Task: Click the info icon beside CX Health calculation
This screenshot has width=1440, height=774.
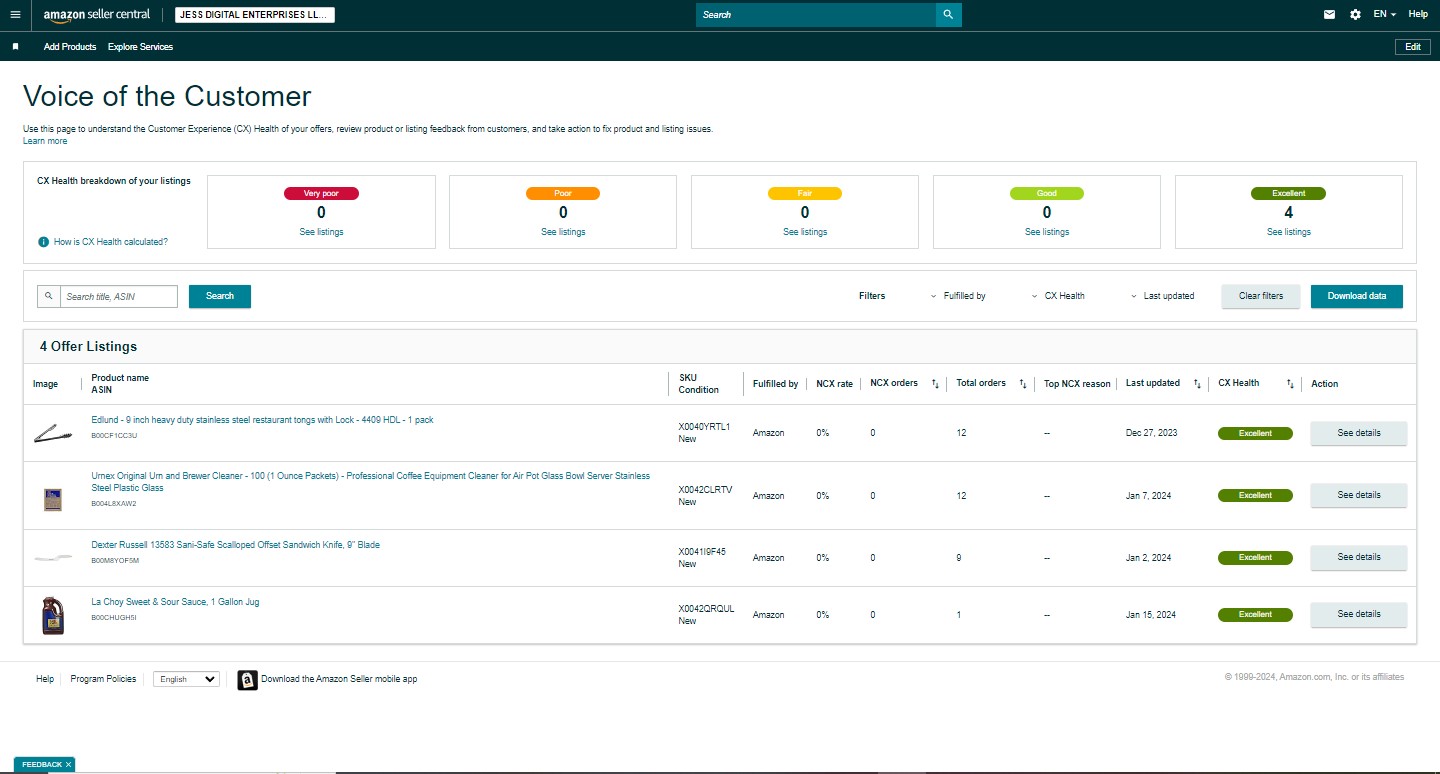Action: point(44,242)
